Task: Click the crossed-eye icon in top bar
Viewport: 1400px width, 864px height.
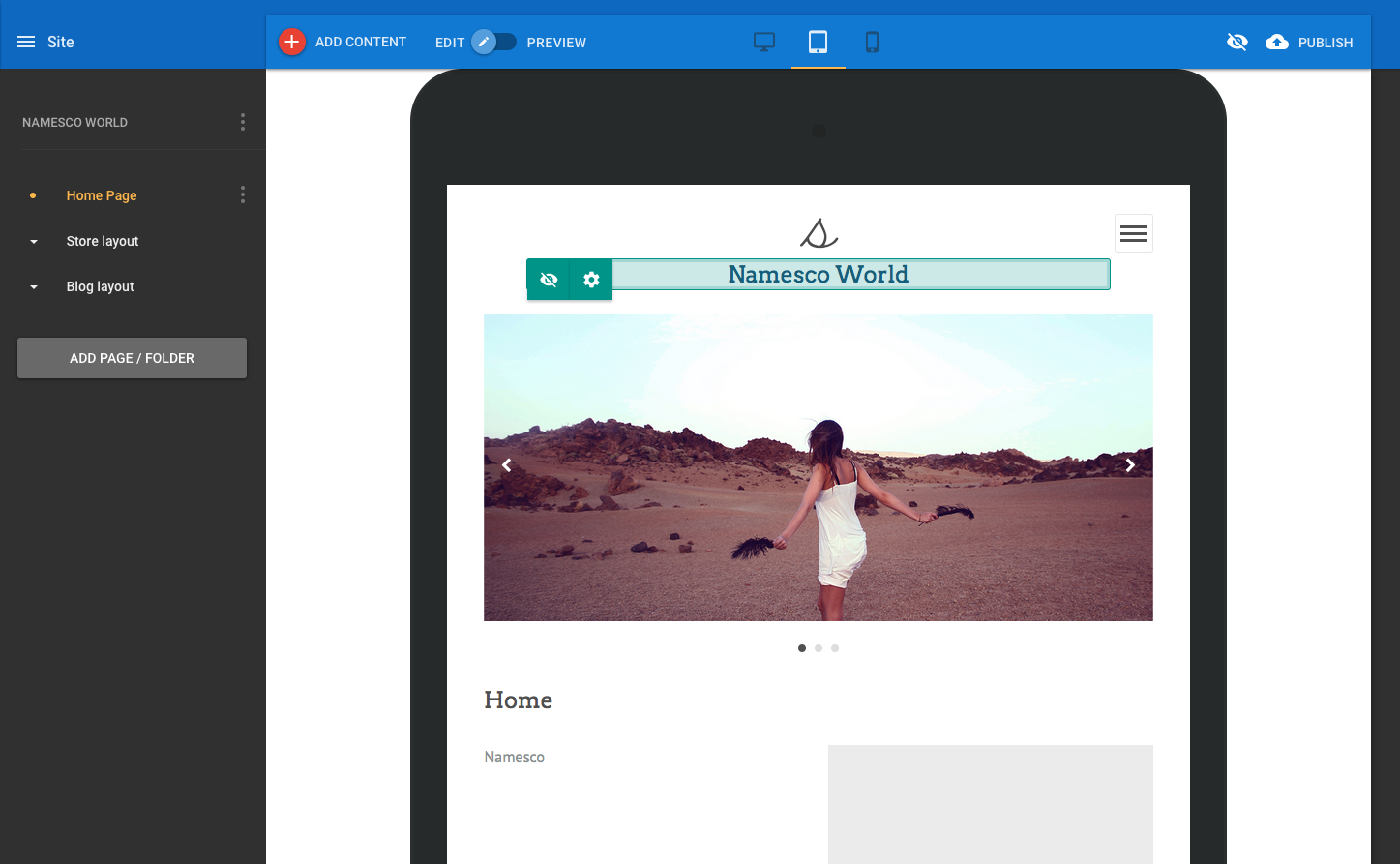Action: (1236, 42)
